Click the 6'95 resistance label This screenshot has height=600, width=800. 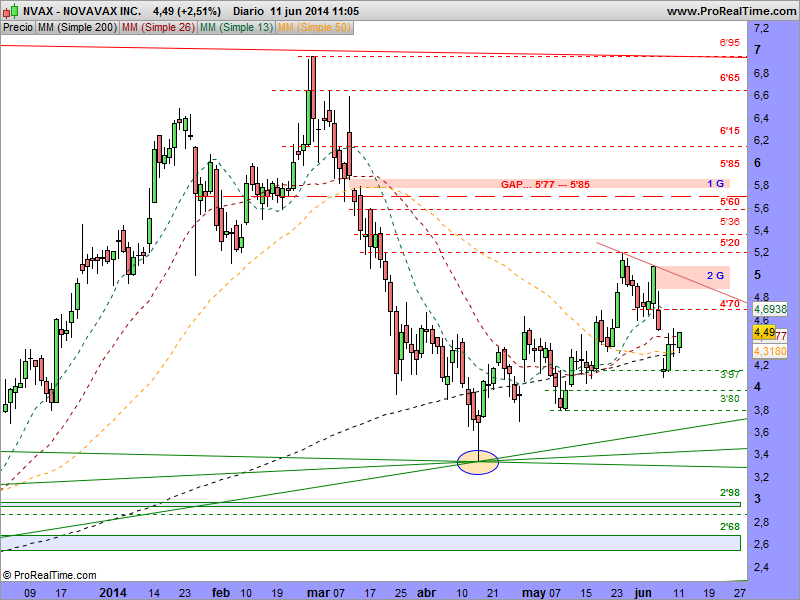[730, 42]
